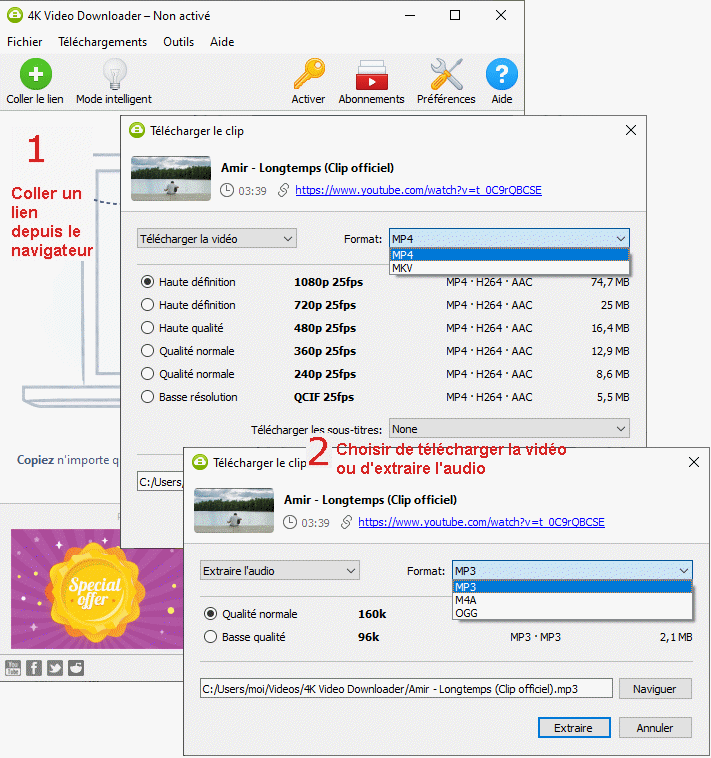Select Qualité normale 240p 25fps
Screen dimensions: 711x758
click(147, 374)
